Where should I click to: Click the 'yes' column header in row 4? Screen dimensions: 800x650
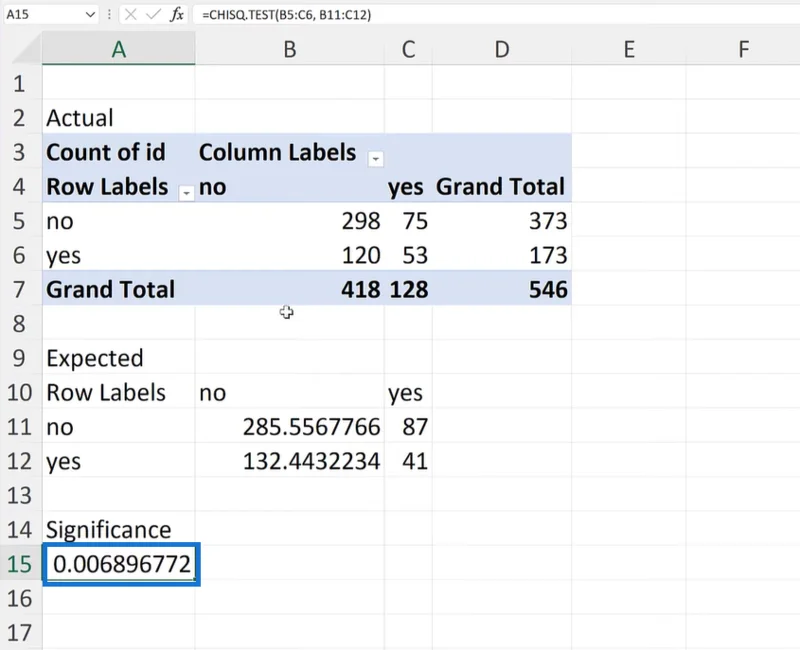tap(408, 186)
